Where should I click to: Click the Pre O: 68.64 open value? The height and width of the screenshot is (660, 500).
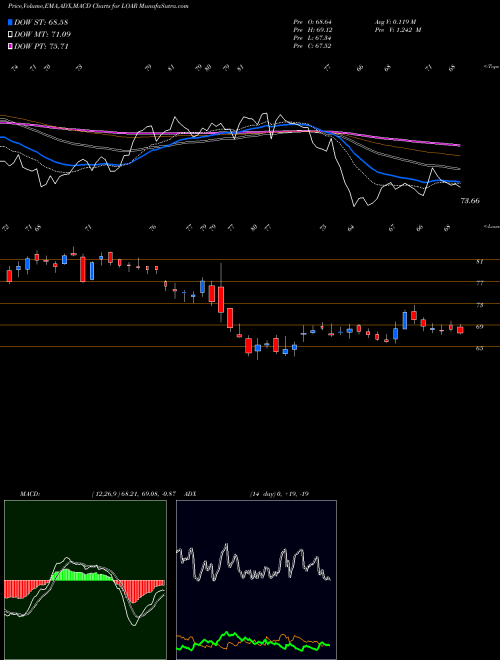click(x=312, y=22)
